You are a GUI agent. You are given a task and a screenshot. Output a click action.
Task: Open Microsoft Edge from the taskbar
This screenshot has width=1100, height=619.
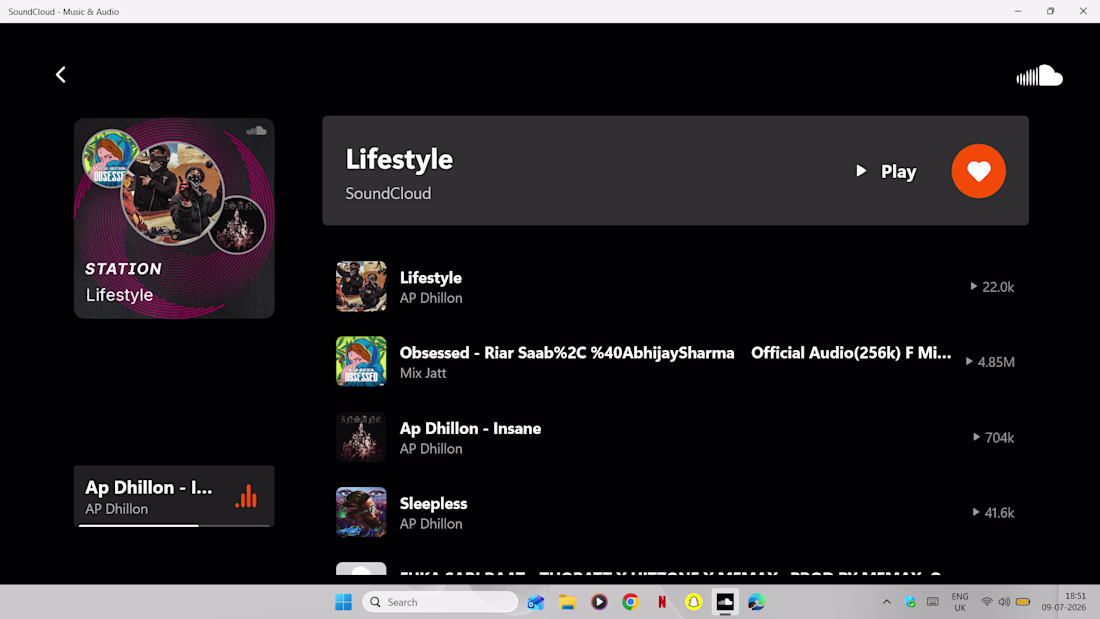point(756,602)
